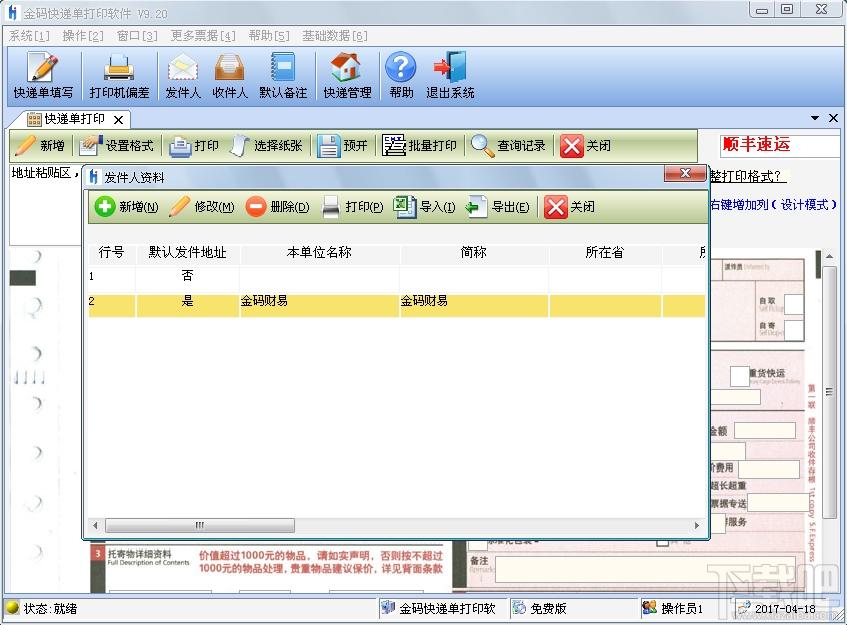Click the 右键增加列(设计模式) link
Screen dimensions: 847x625
pyautogui.click(x=773, y=205)
